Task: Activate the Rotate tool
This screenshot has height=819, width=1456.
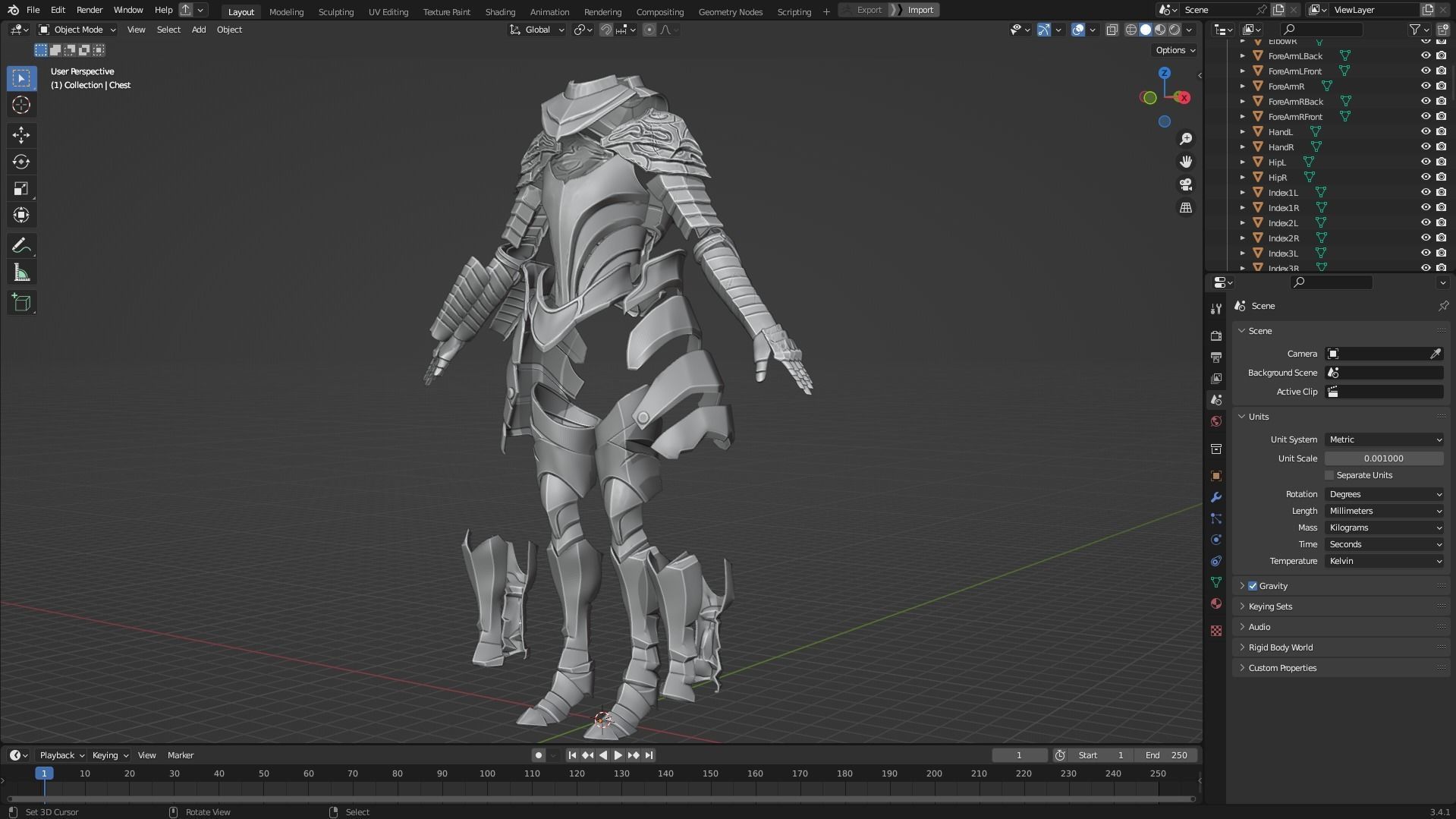Action: click(x=21, y=162)
